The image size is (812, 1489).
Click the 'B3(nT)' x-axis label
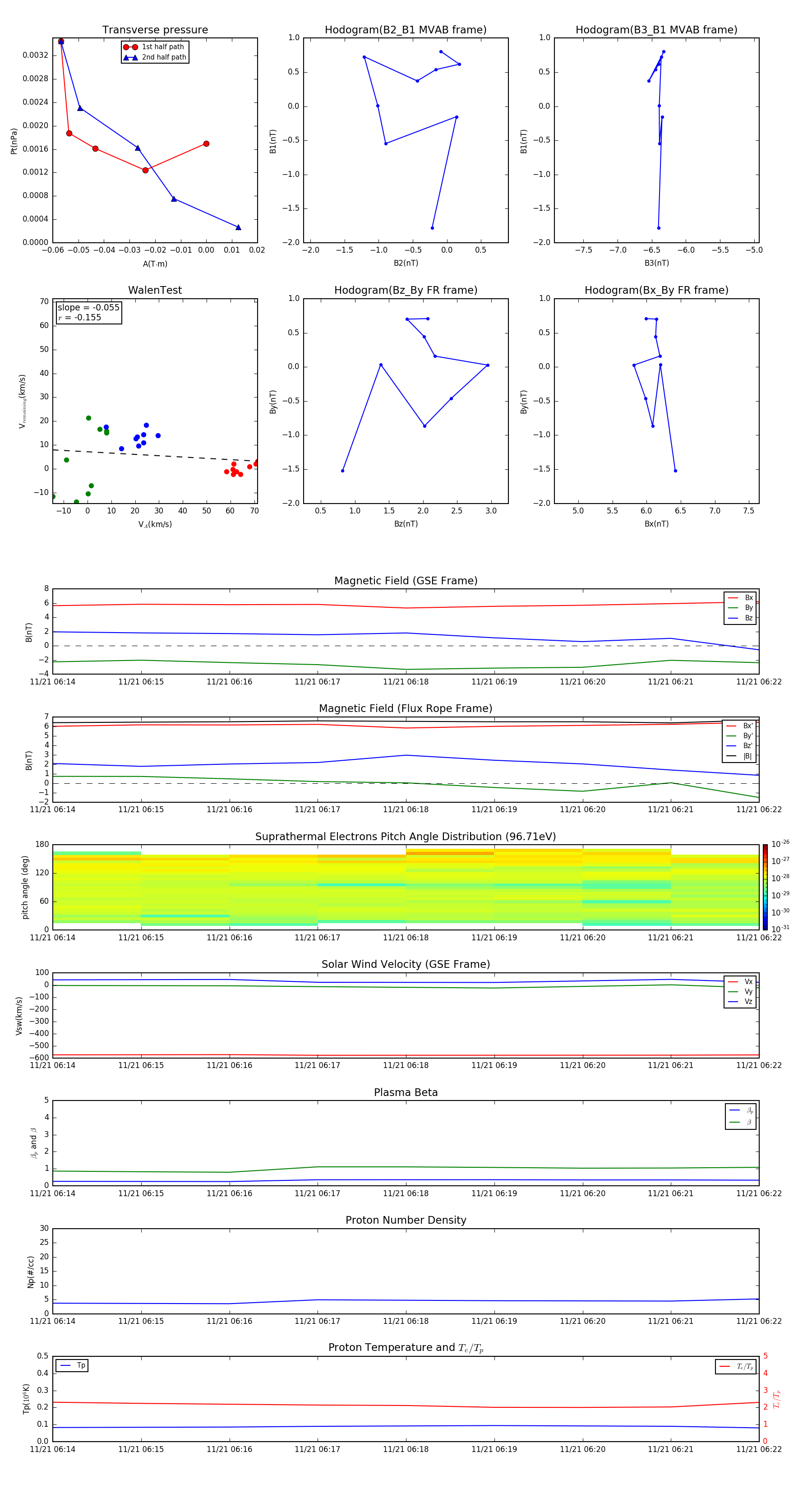point(656,263)
